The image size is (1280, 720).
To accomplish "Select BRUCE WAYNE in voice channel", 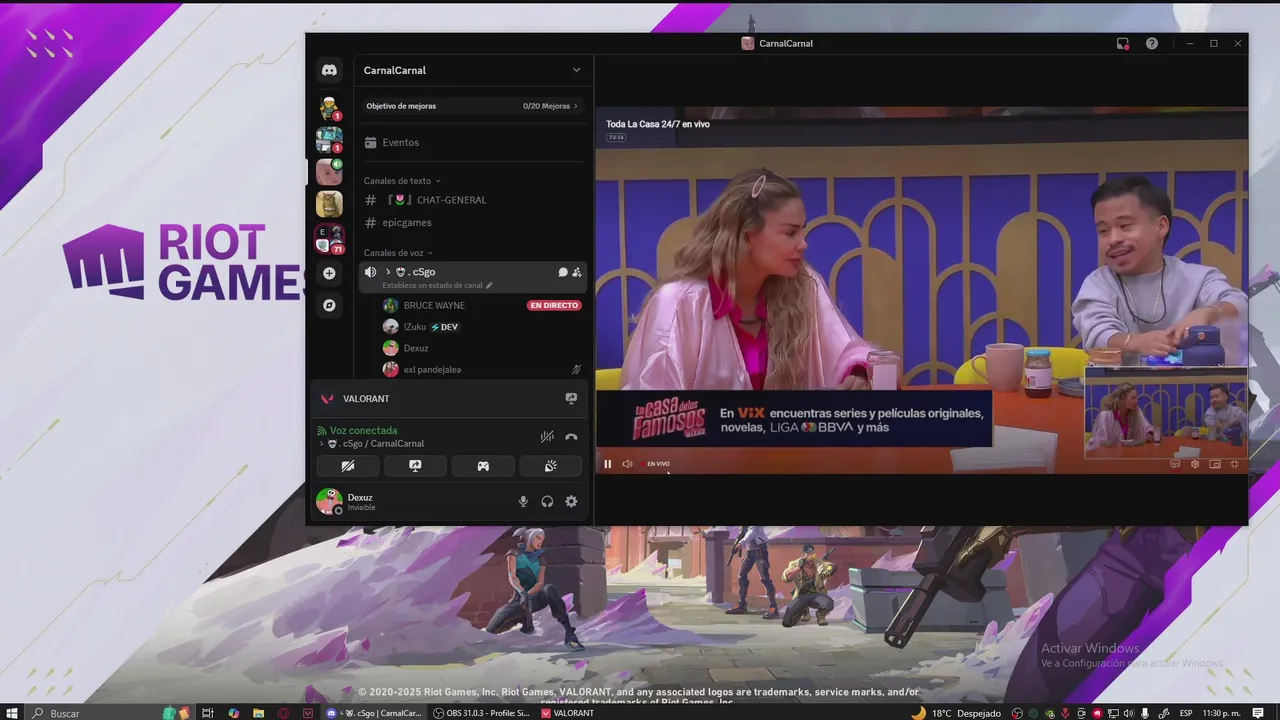I will point(434,305).
